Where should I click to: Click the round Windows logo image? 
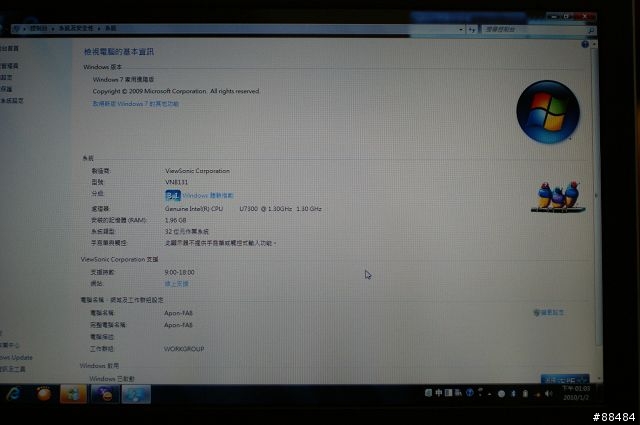pyautogui.click(x=548, y=112)
